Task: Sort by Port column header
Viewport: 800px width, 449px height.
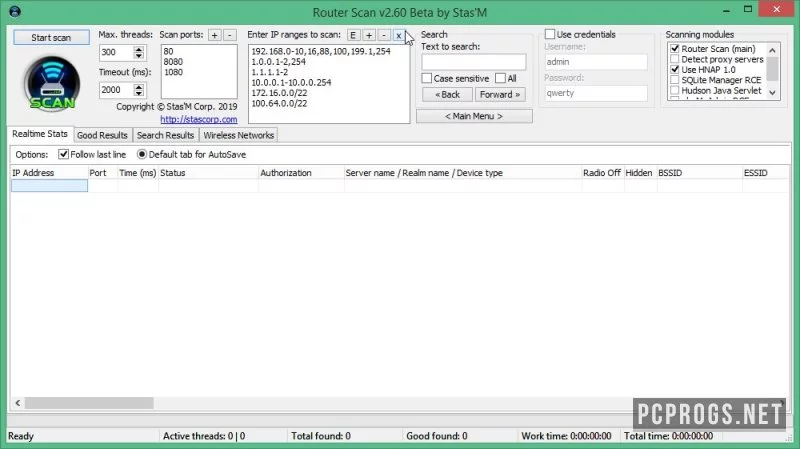Action: [x=103, y=173]
